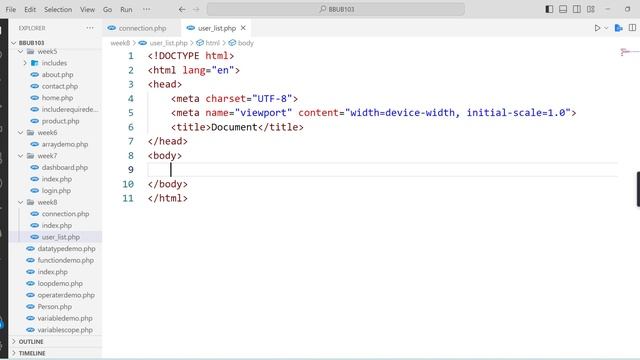Open the Go menu
Screen dimensions: 640x360
point(107,9)
